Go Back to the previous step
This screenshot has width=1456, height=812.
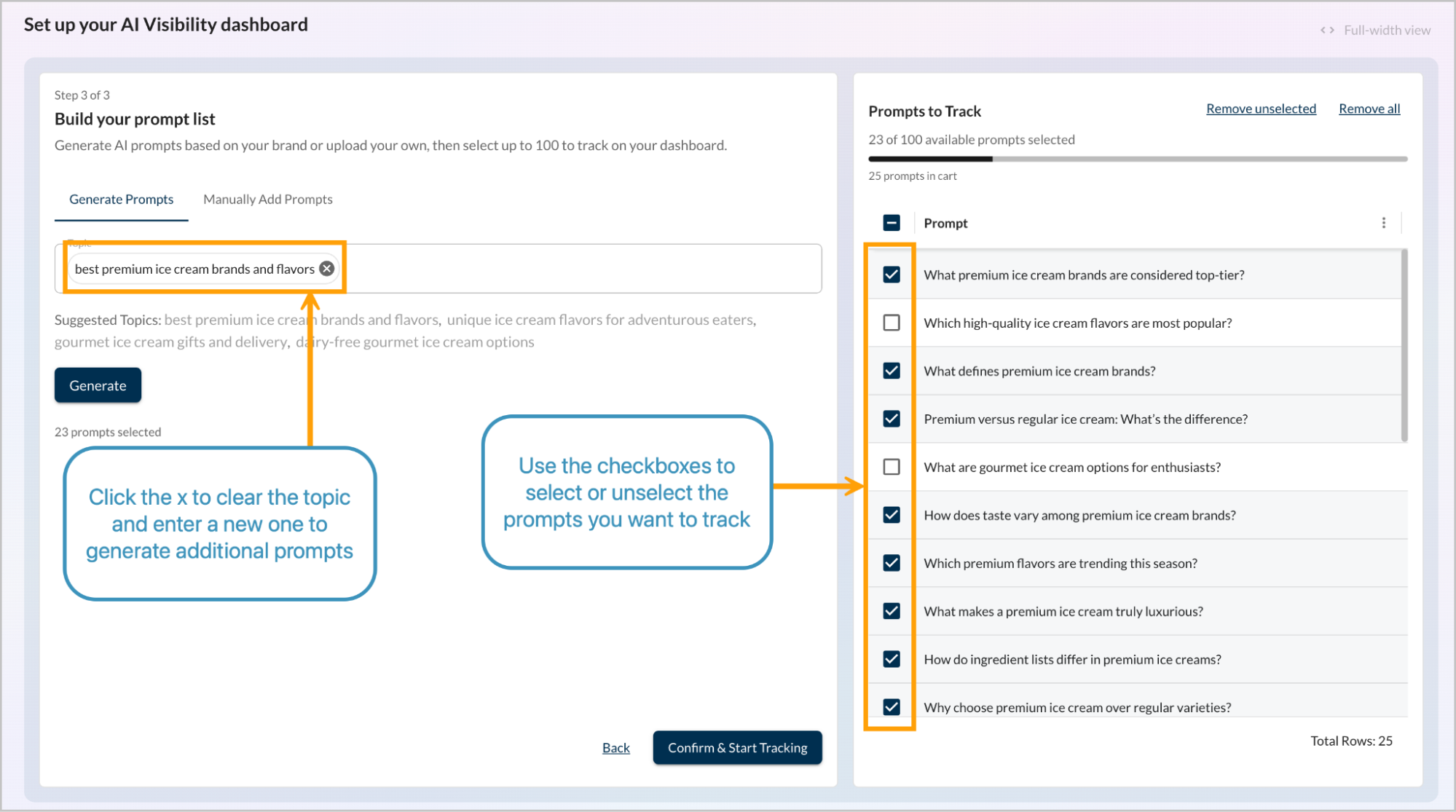615,748
